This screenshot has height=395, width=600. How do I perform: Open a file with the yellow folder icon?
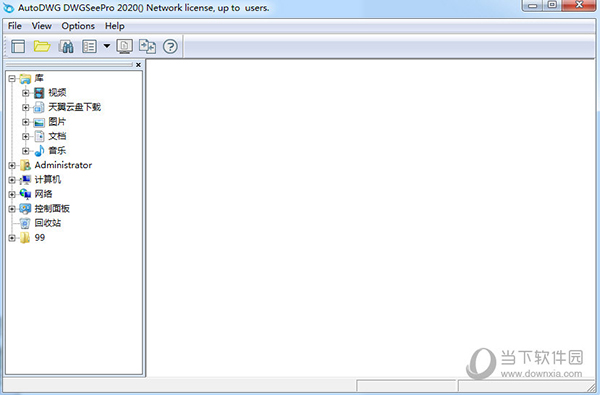(x=42, y=46)
